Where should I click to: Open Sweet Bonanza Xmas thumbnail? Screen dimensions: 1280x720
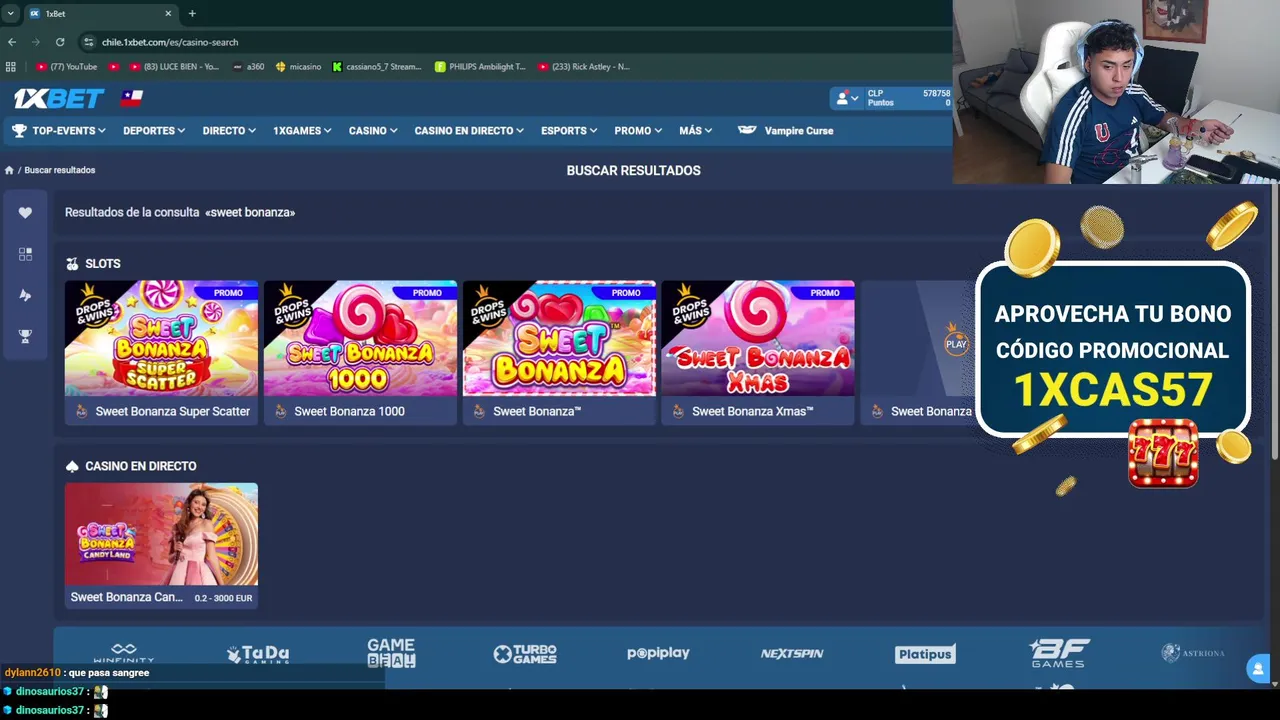[758, 338]
